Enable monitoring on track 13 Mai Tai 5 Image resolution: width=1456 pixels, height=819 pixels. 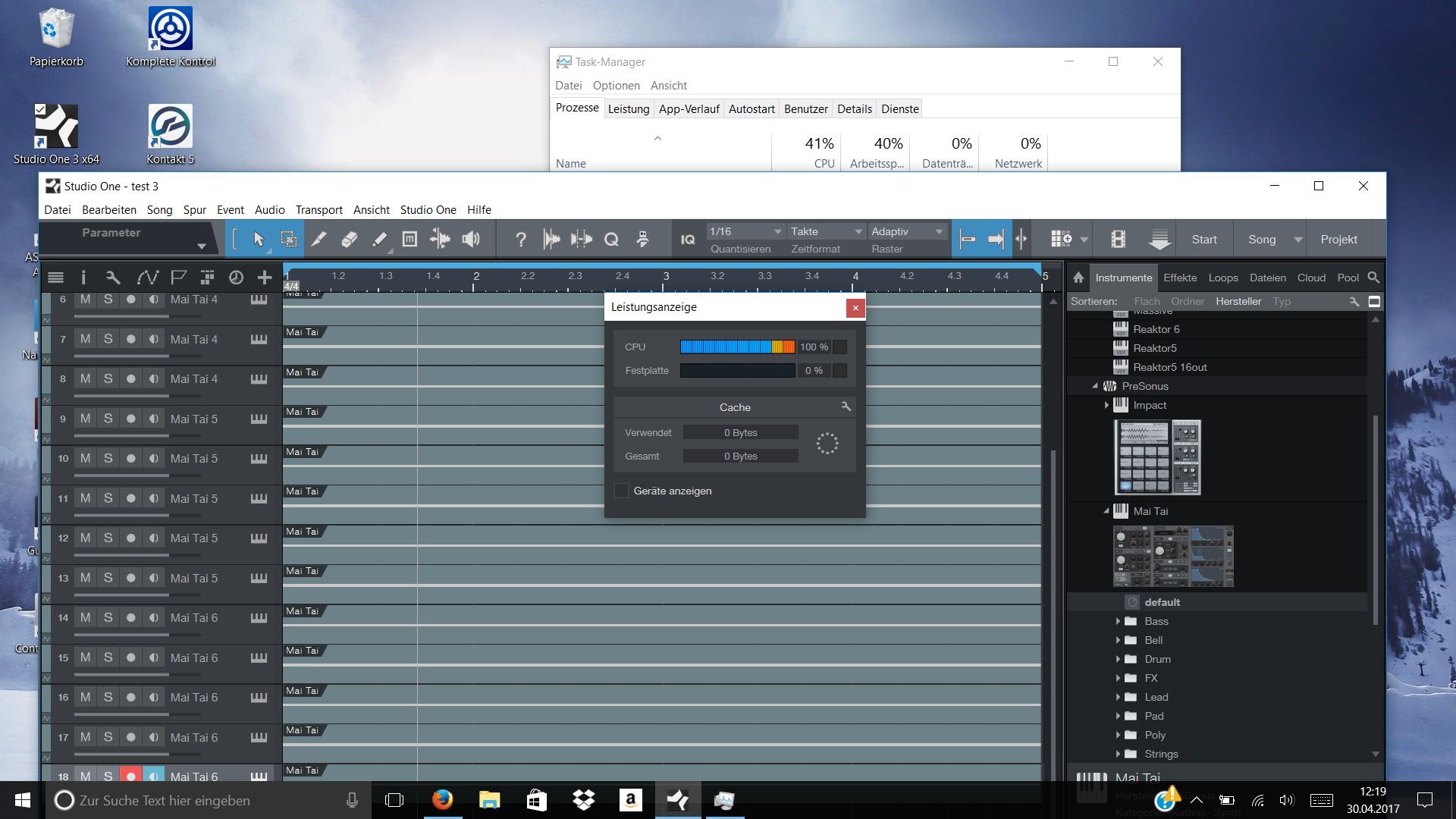pyautogui.click(x=154, y=578)
